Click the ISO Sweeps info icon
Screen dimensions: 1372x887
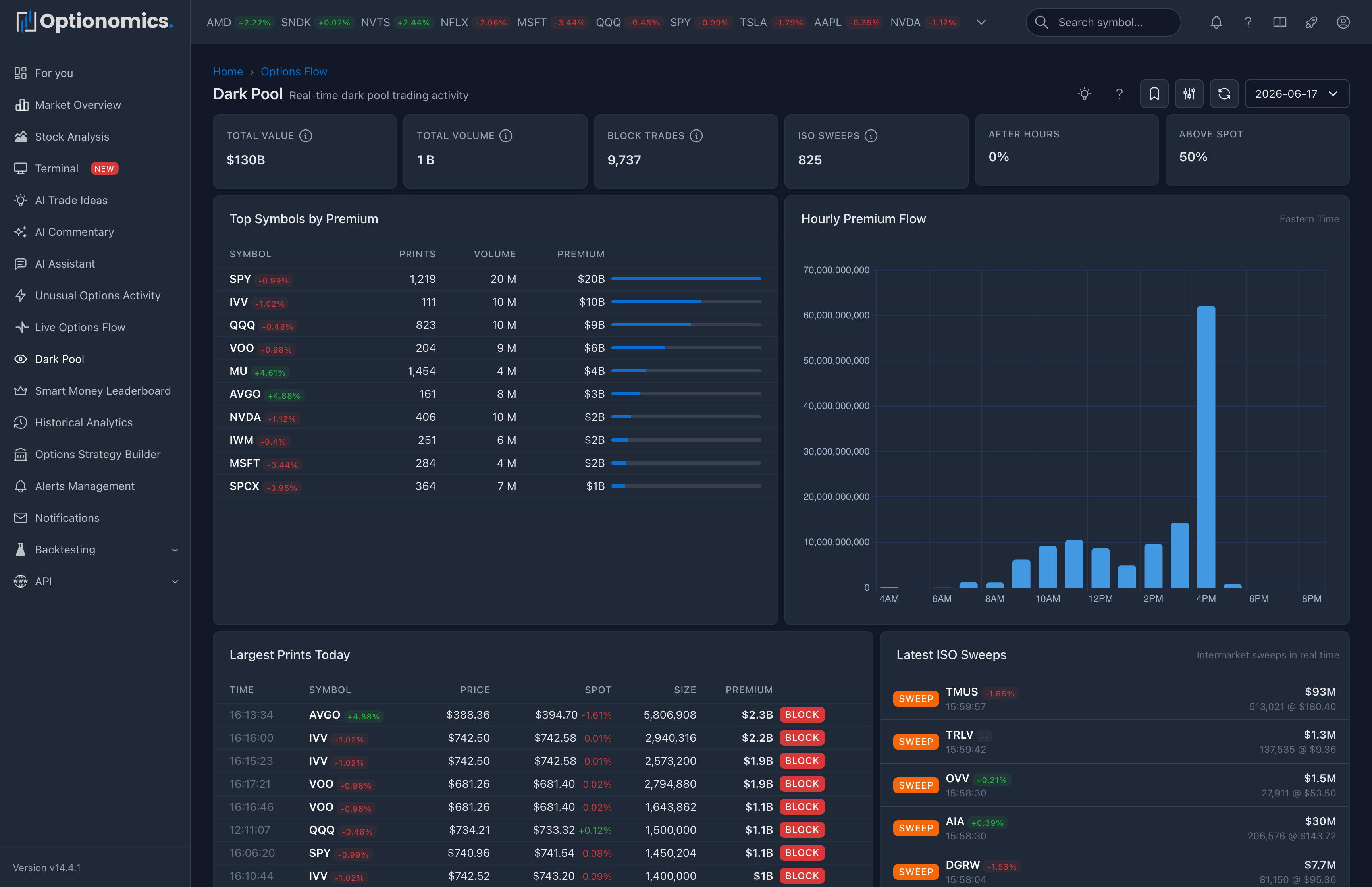871,136
